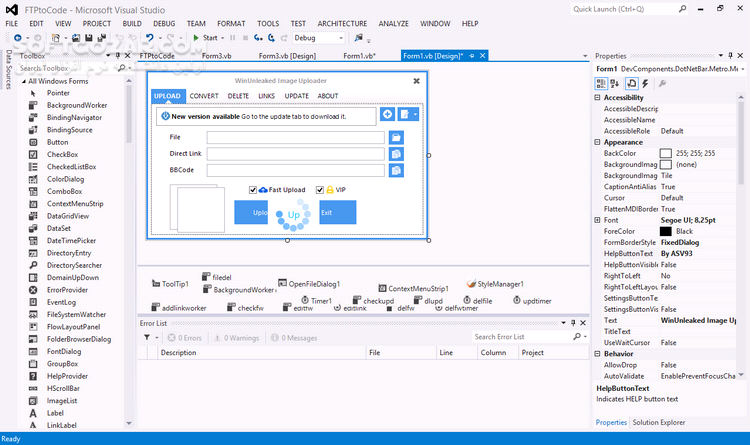This screenshot has width=750, height=445.
Task: Open the ARCHITECTURE menu
Action: [342, 23]
